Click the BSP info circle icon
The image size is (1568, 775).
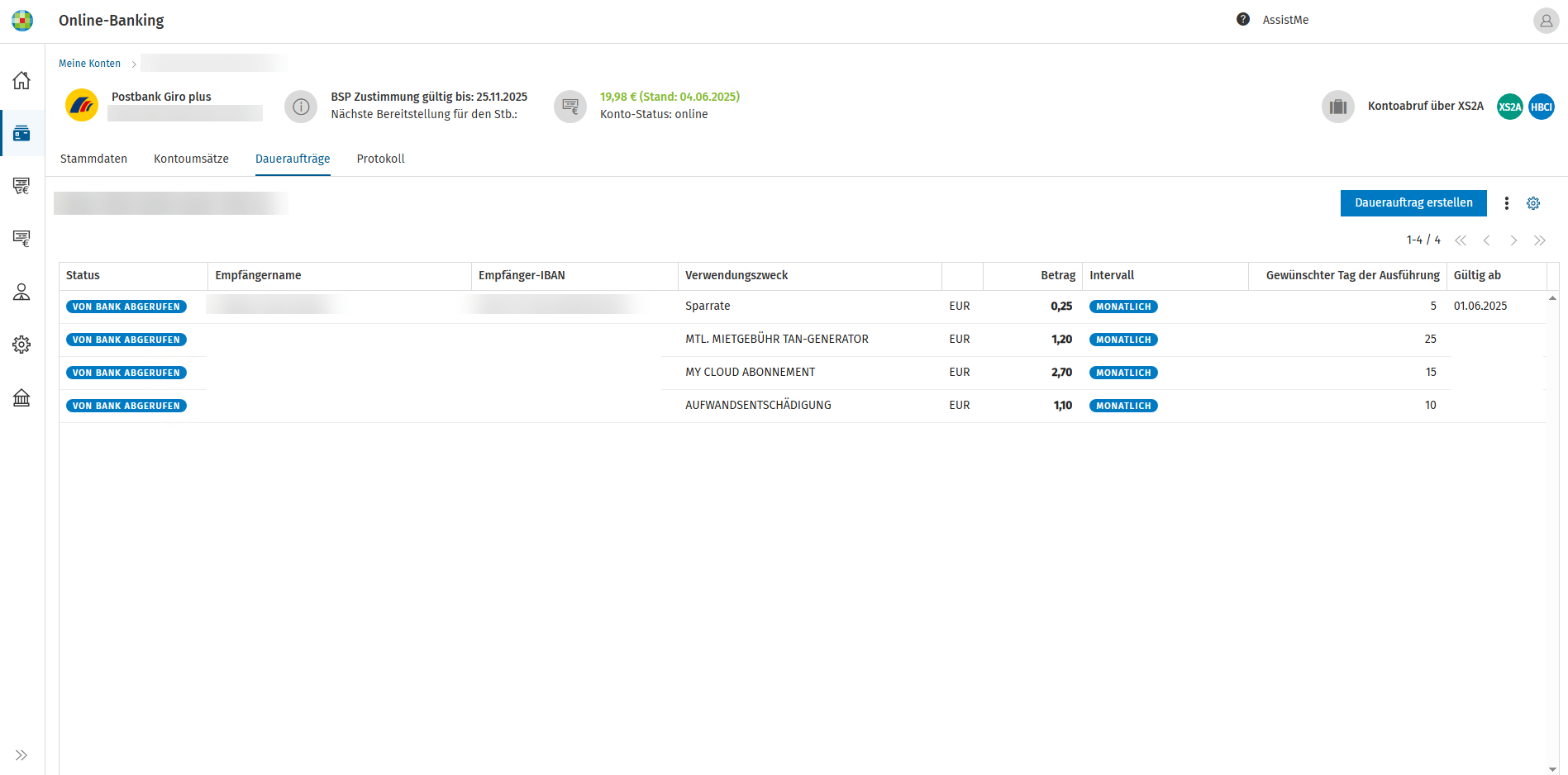pos(301,107)
